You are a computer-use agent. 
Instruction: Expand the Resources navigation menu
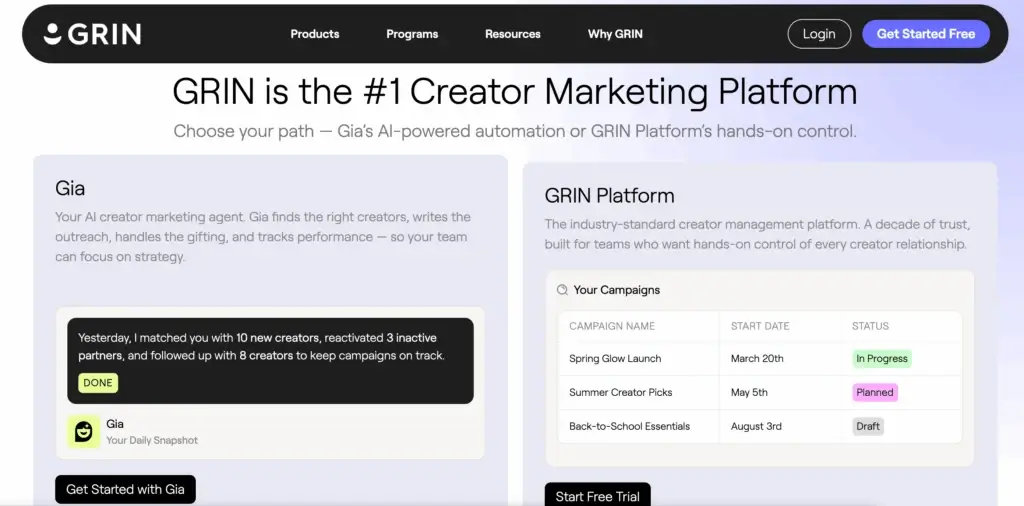pos(513,34)
